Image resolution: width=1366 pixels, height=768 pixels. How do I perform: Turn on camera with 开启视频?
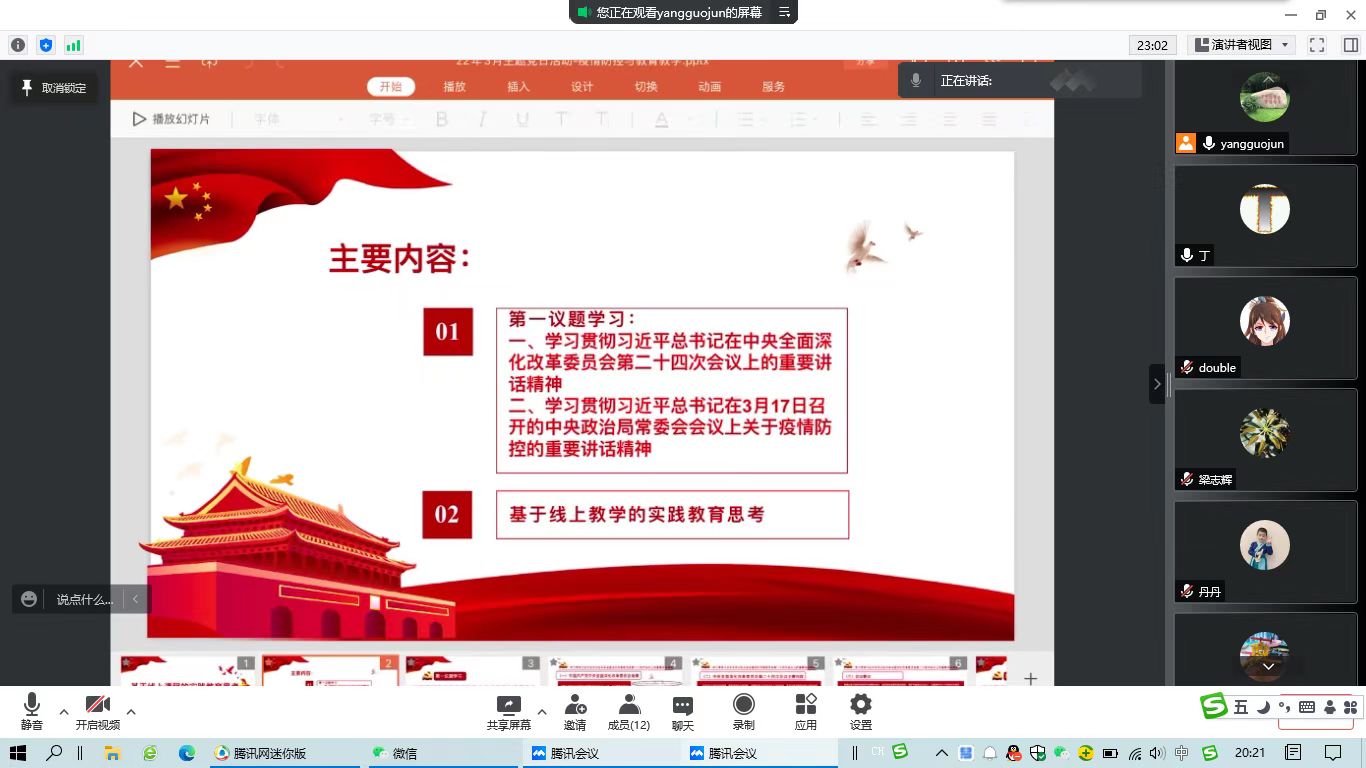[x=98, y=712]
